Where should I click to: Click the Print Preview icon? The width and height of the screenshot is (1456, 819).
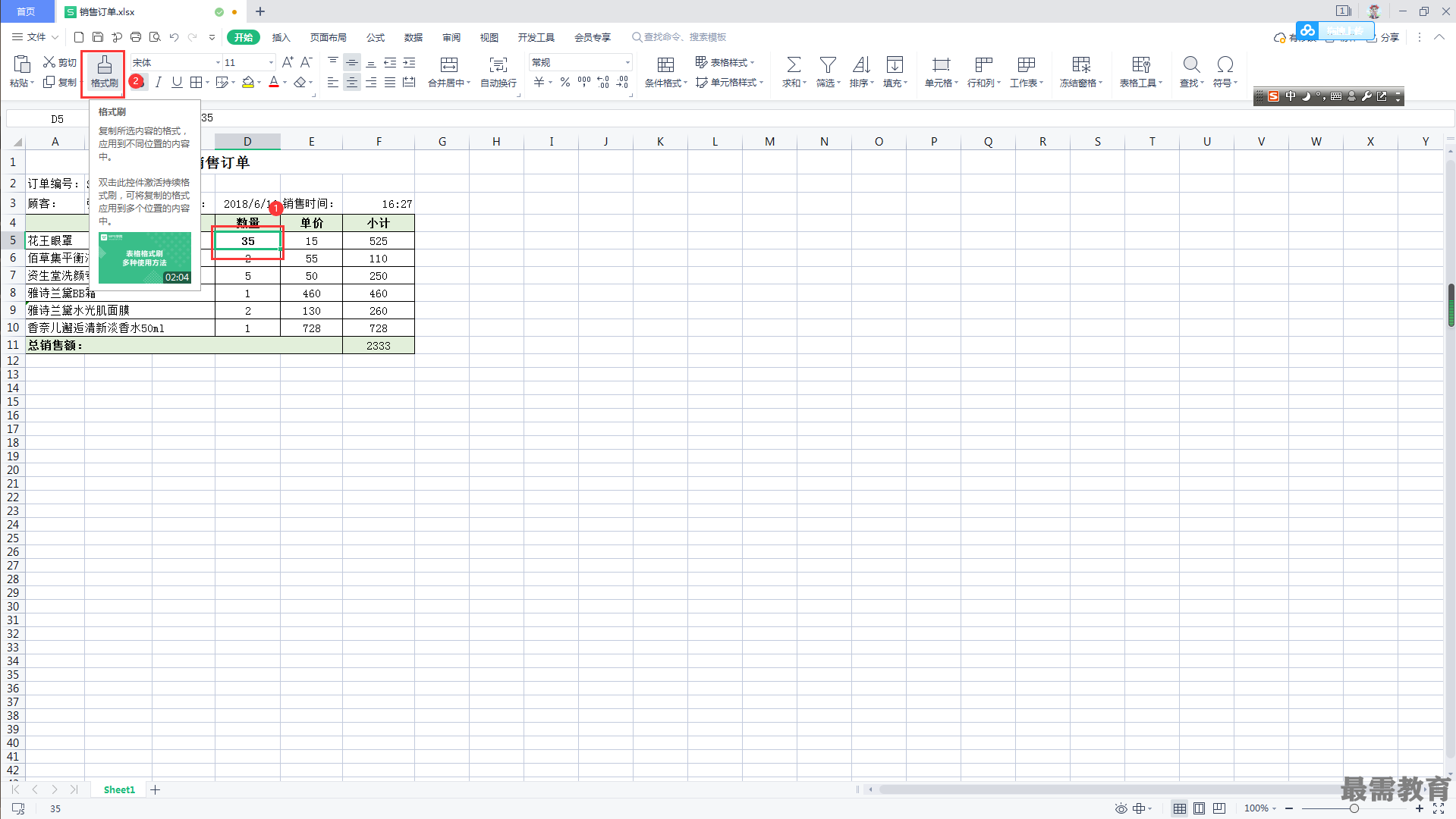coord(155,37)
